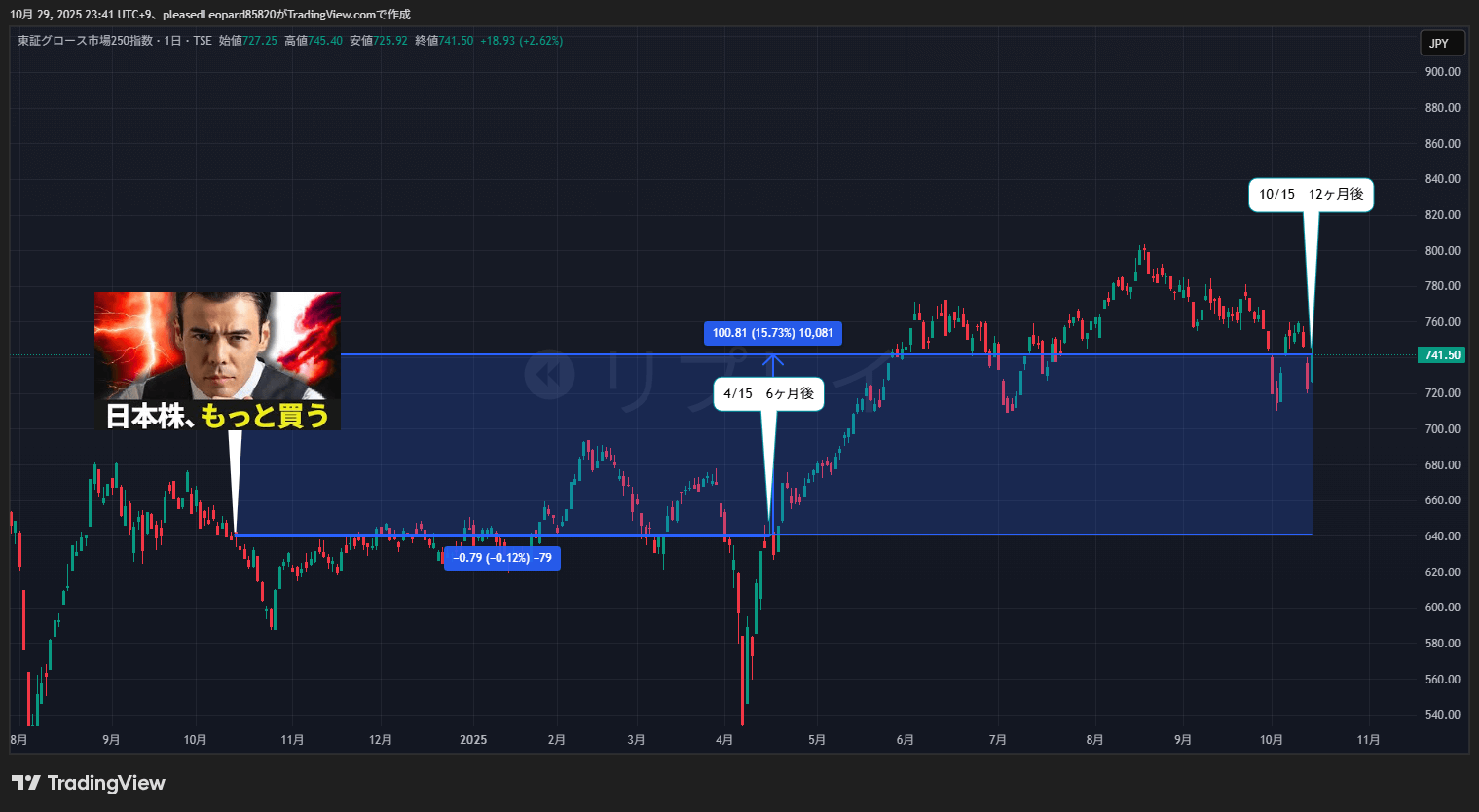Click the +18.93 (+2.62%) change value in header

521,41
